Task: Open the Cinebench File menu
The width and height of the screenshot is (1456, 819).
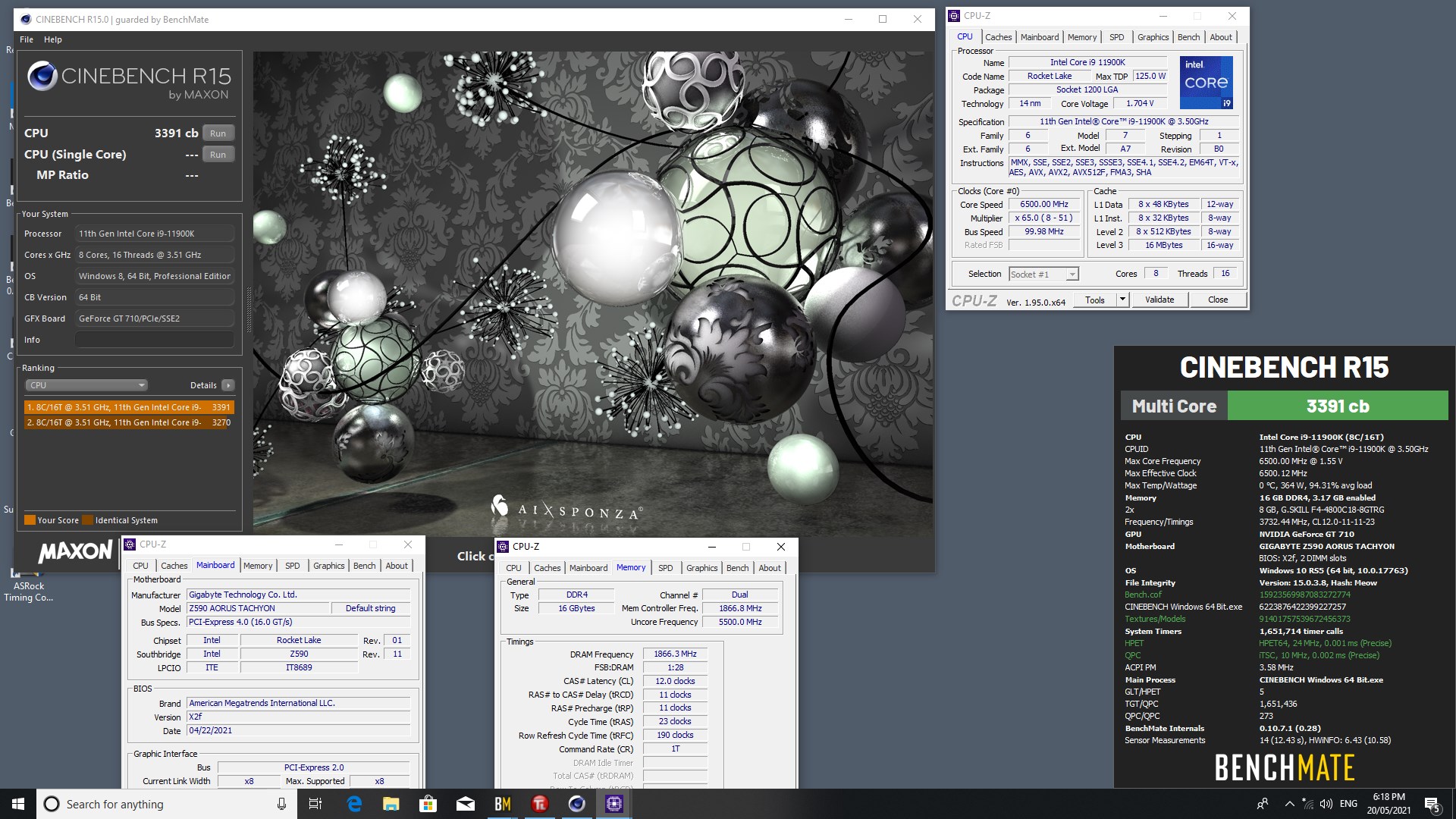Action: (27, 39)
